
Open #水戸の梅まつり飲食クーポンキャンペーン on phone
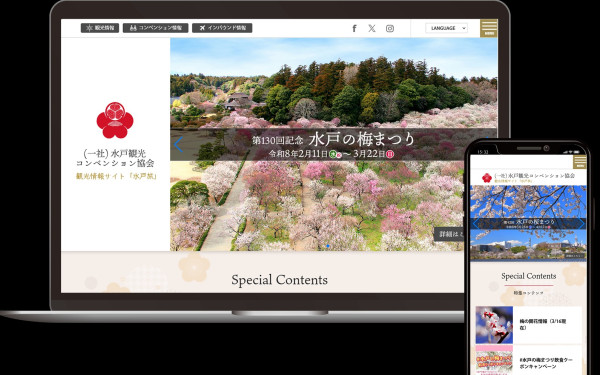(x=546, y=363)
